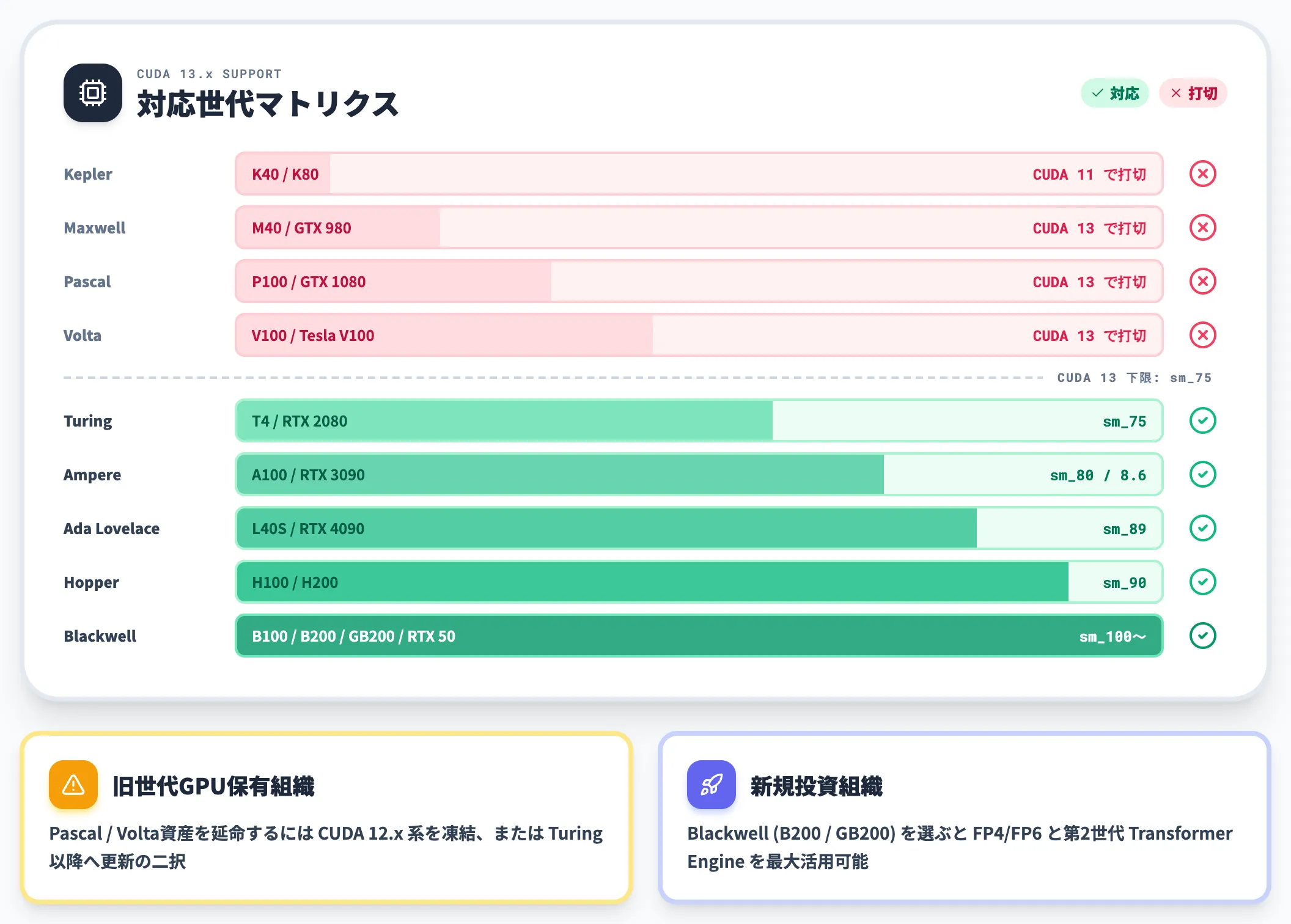This screenshot has width=1291, height=924.
Task: Click the 対応 legend badge
Action: click(1115, 93)
